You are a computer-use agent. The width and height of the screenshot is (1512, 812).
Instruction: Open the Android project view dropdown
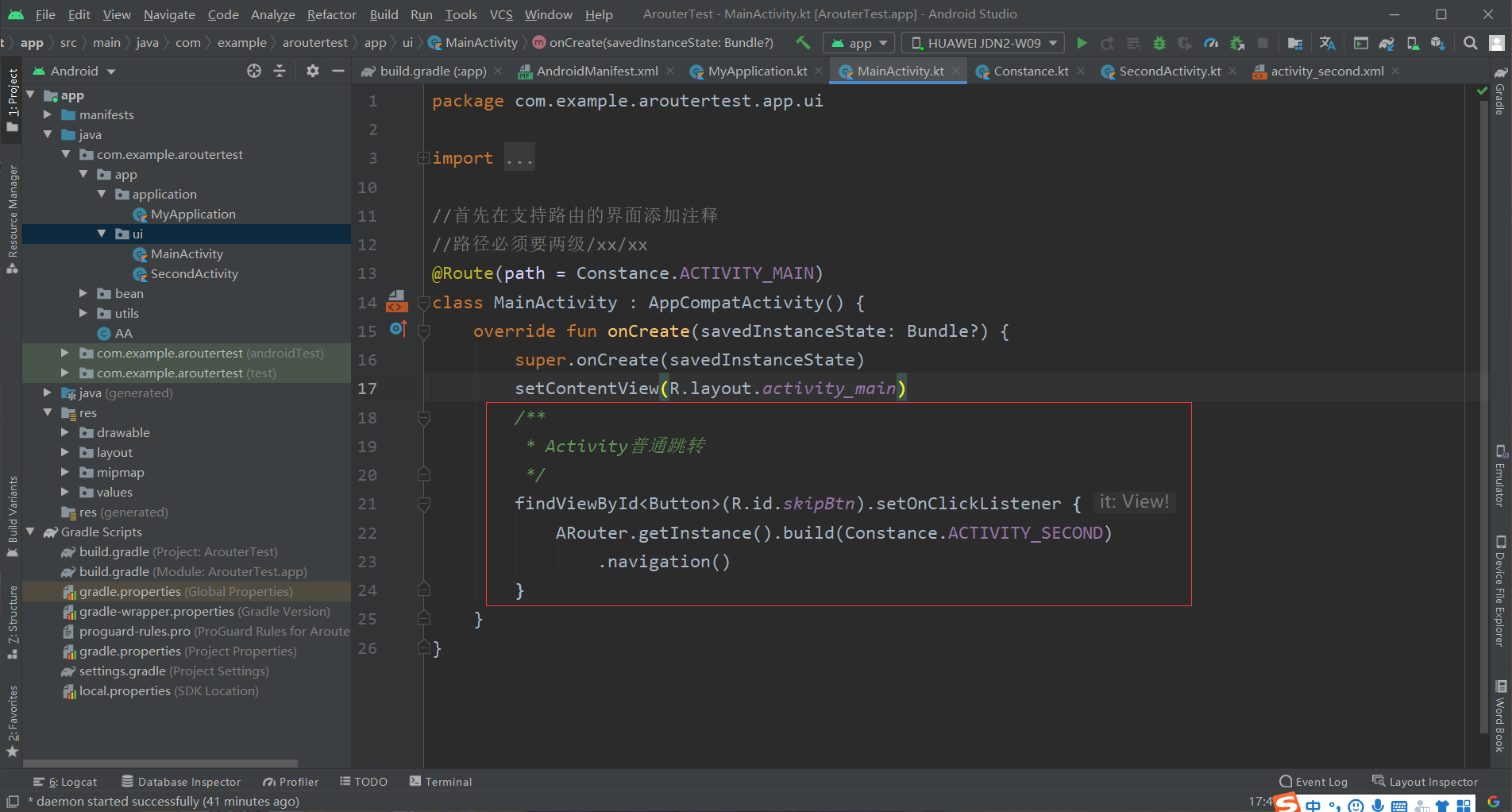coord(74,71)
